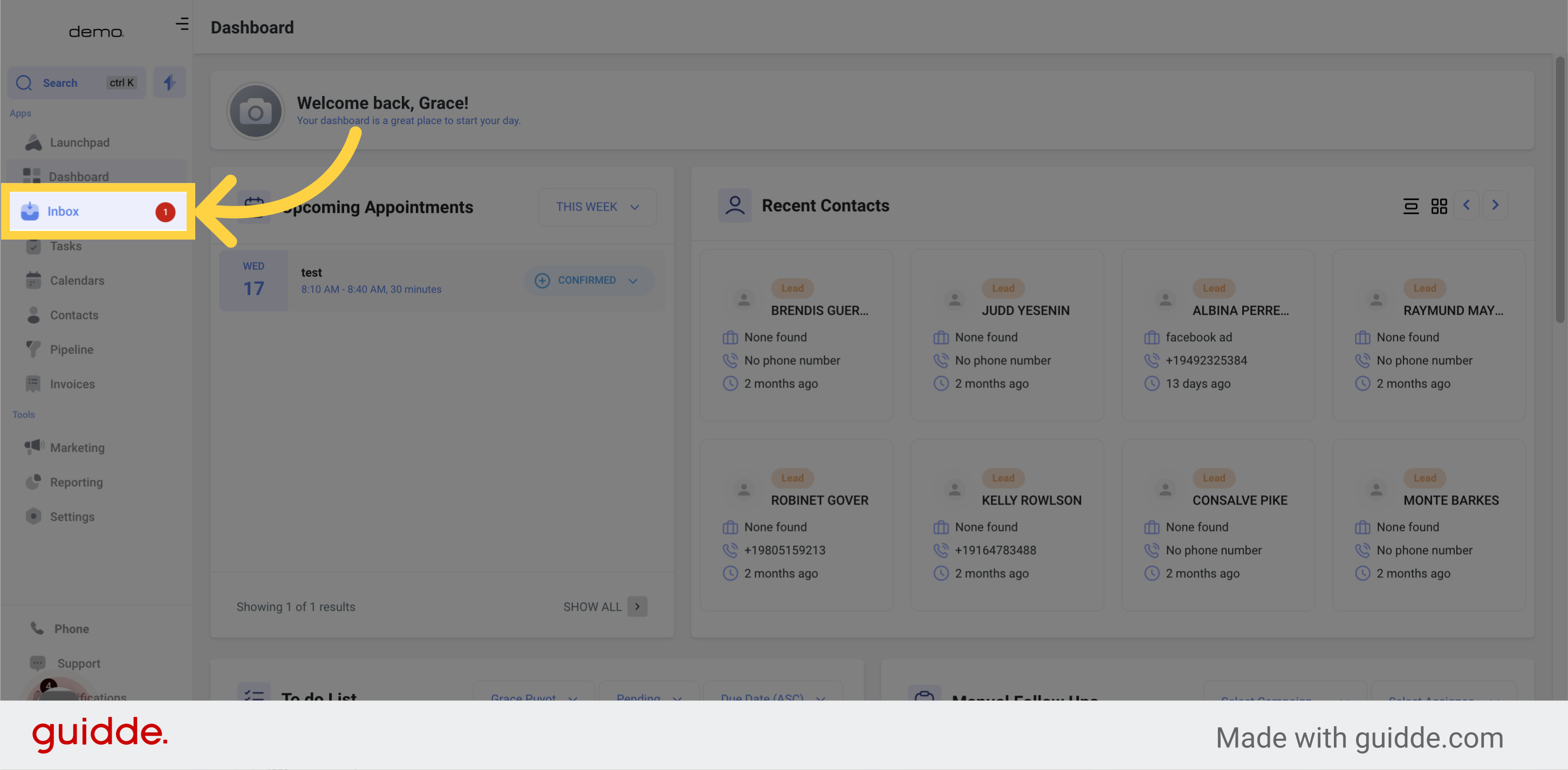This screenshot has height=770, width=1568.
Task: Switch Recent Contacts to grid view
Action: 1439,206
